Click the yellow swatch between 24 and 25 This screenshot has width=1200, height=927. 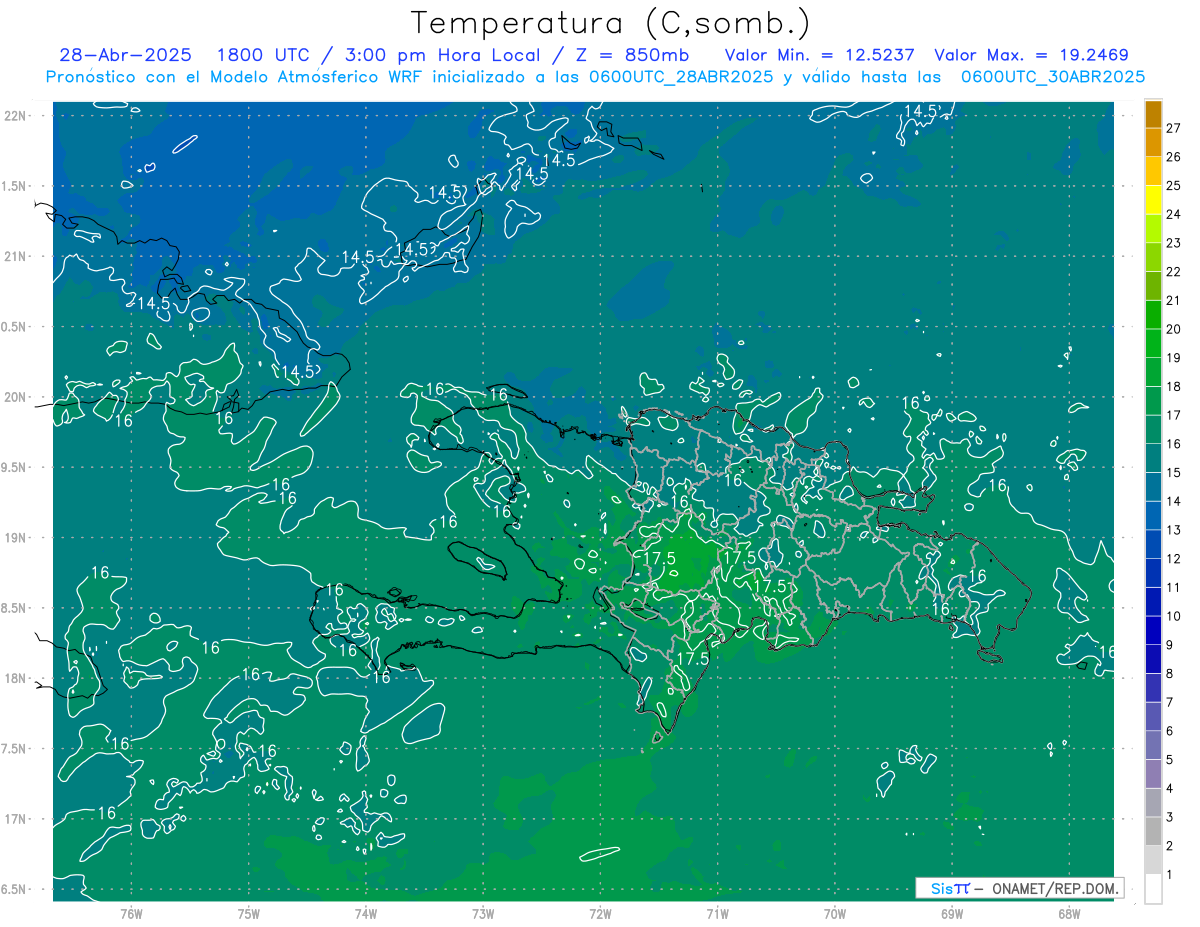coord(1153,200)
